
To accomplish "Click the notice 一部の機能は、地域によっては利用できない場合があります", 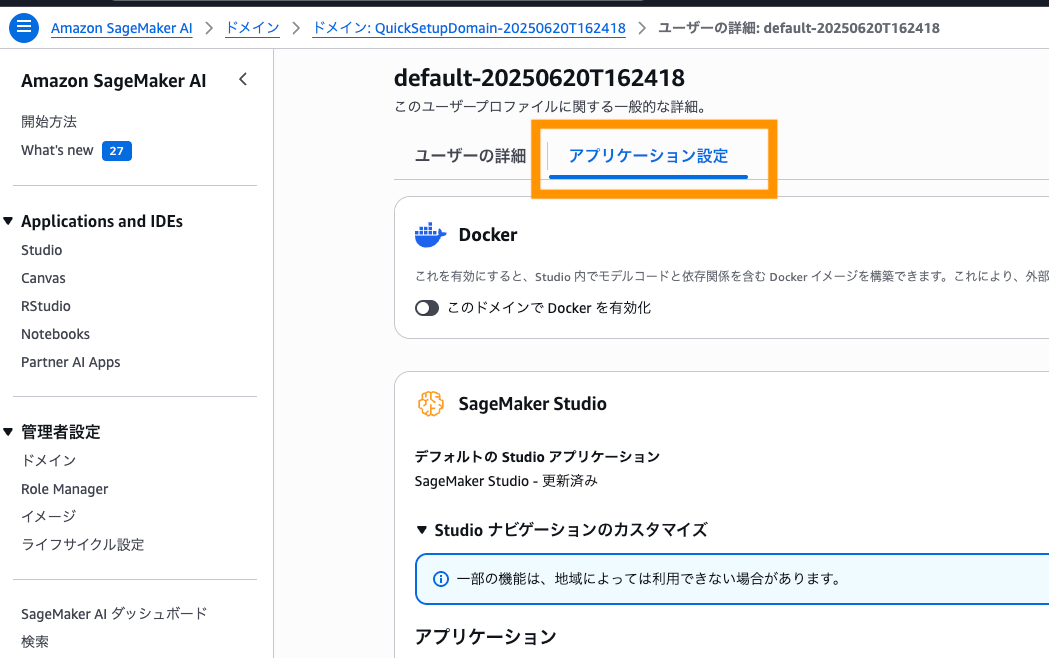I will tap(648, 579).
